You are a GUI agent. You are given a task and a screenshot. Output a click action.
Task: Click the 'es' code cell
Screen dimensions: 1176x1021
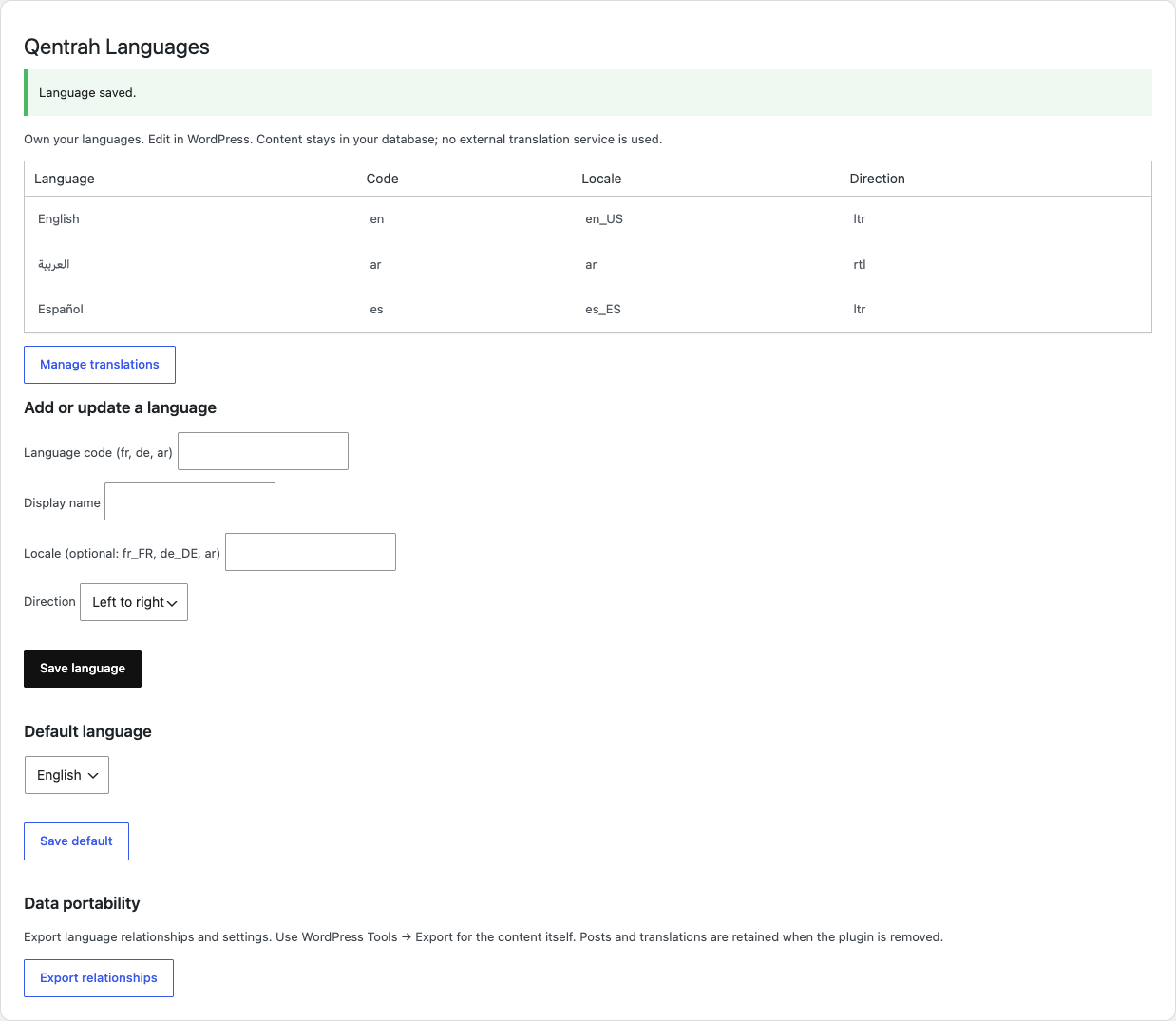[377, 310]
